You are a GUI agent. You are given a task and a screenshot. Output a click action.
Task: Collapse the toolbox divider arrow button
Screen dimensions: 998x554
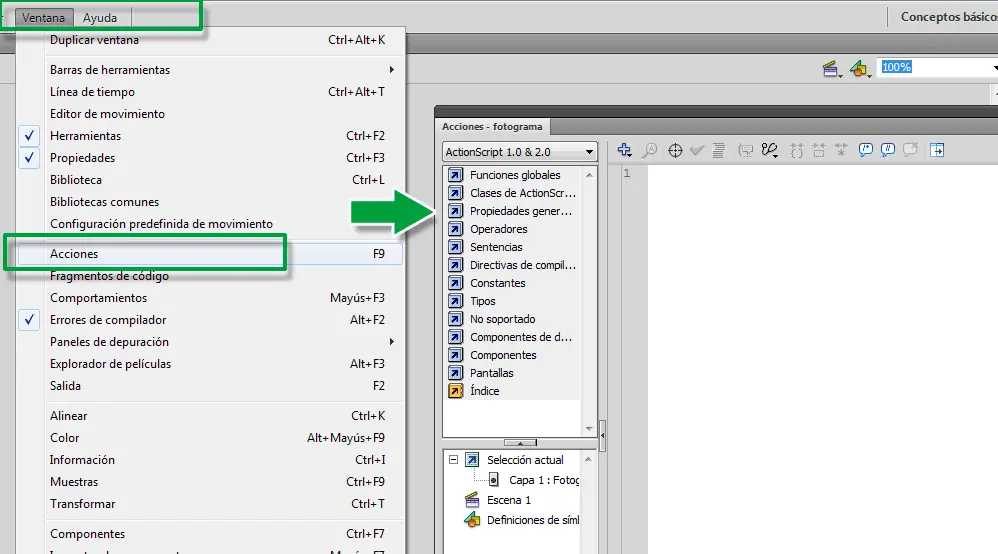[x=520, y=443]
